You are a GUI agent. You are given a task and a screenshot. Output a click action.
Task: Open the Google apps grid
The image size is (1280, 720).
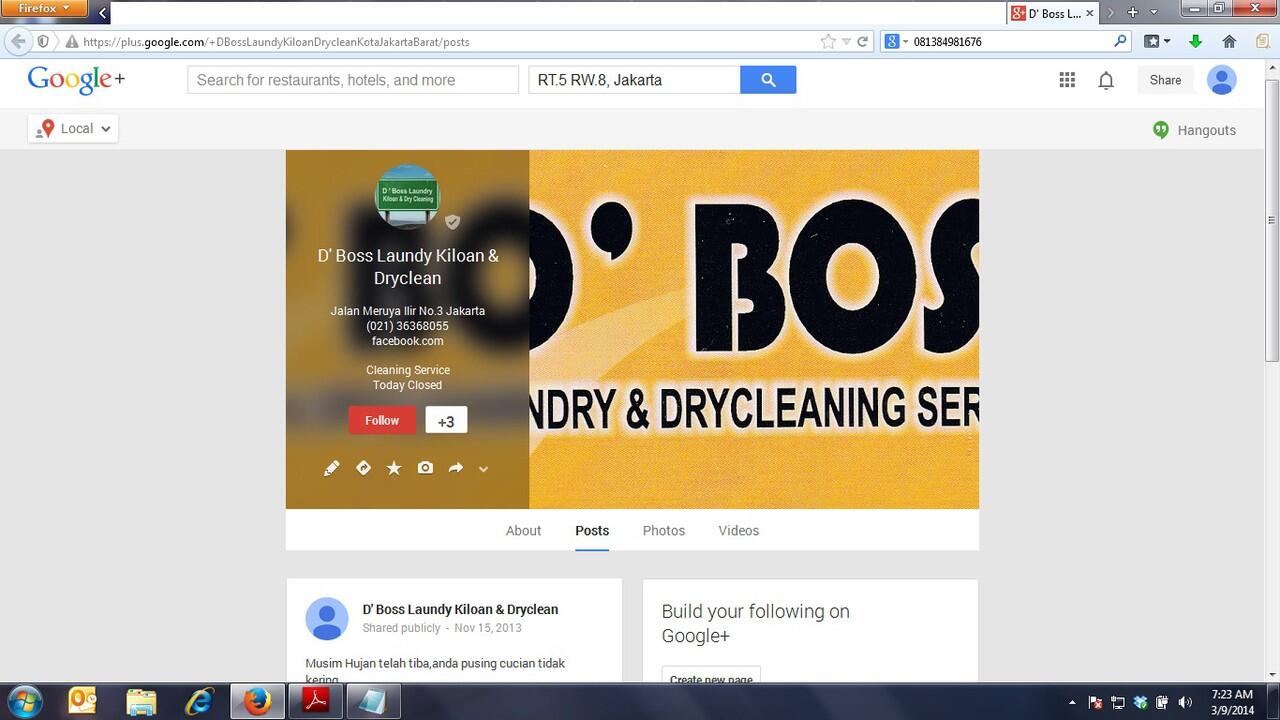1067,80
